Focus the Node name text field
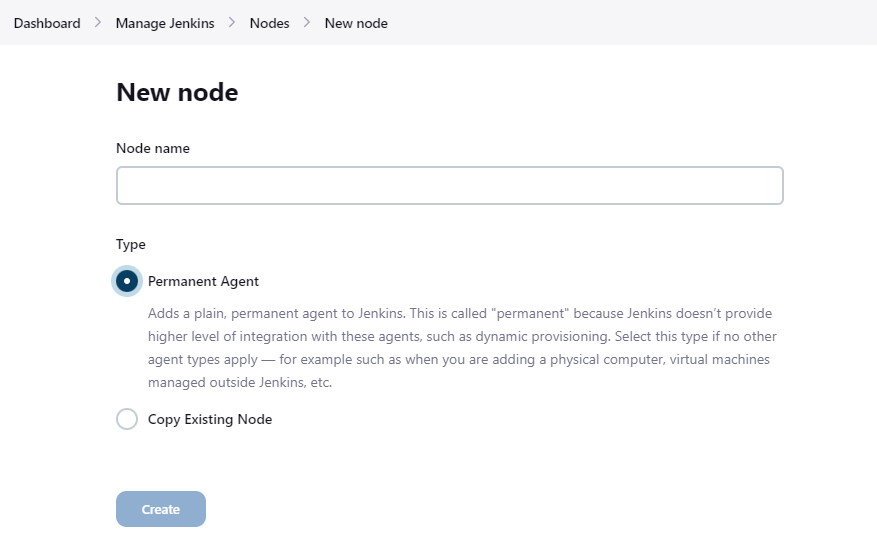Viewport: 877px width, 556px height. (x=450, y=185)
